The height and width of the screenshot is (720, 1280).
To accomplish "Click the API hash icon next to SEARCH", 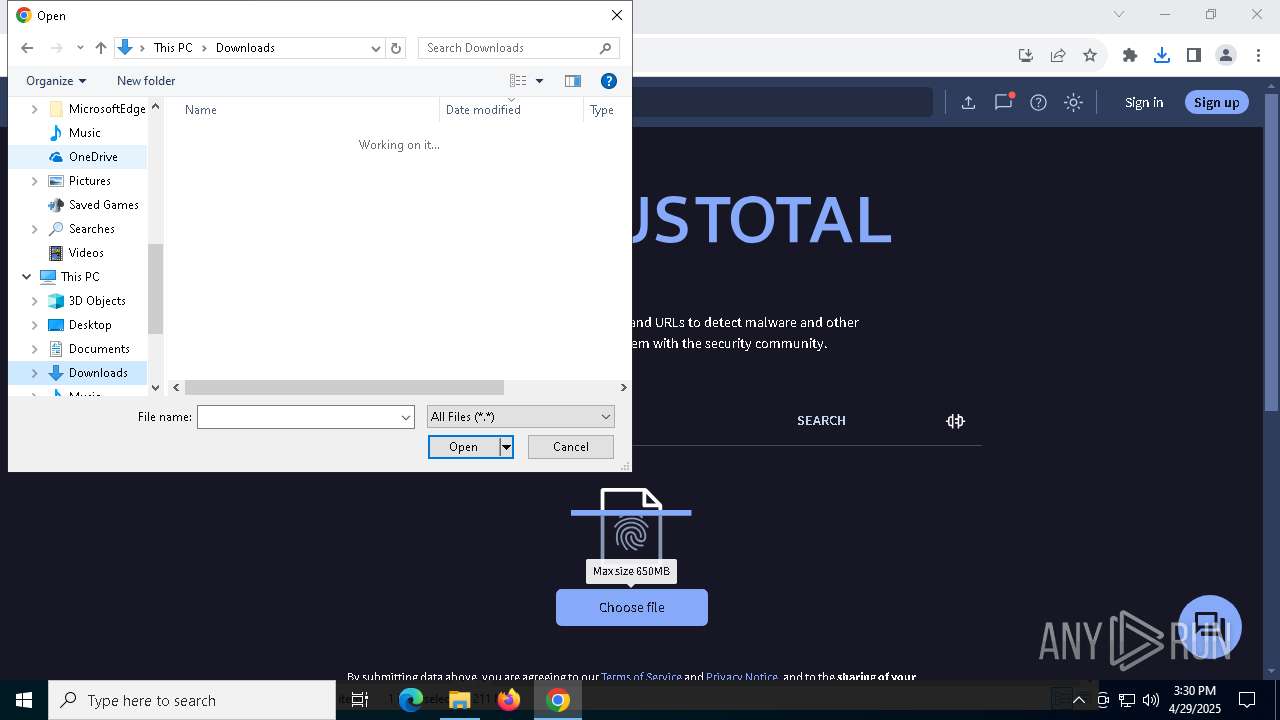I will (x=955, y=421).
